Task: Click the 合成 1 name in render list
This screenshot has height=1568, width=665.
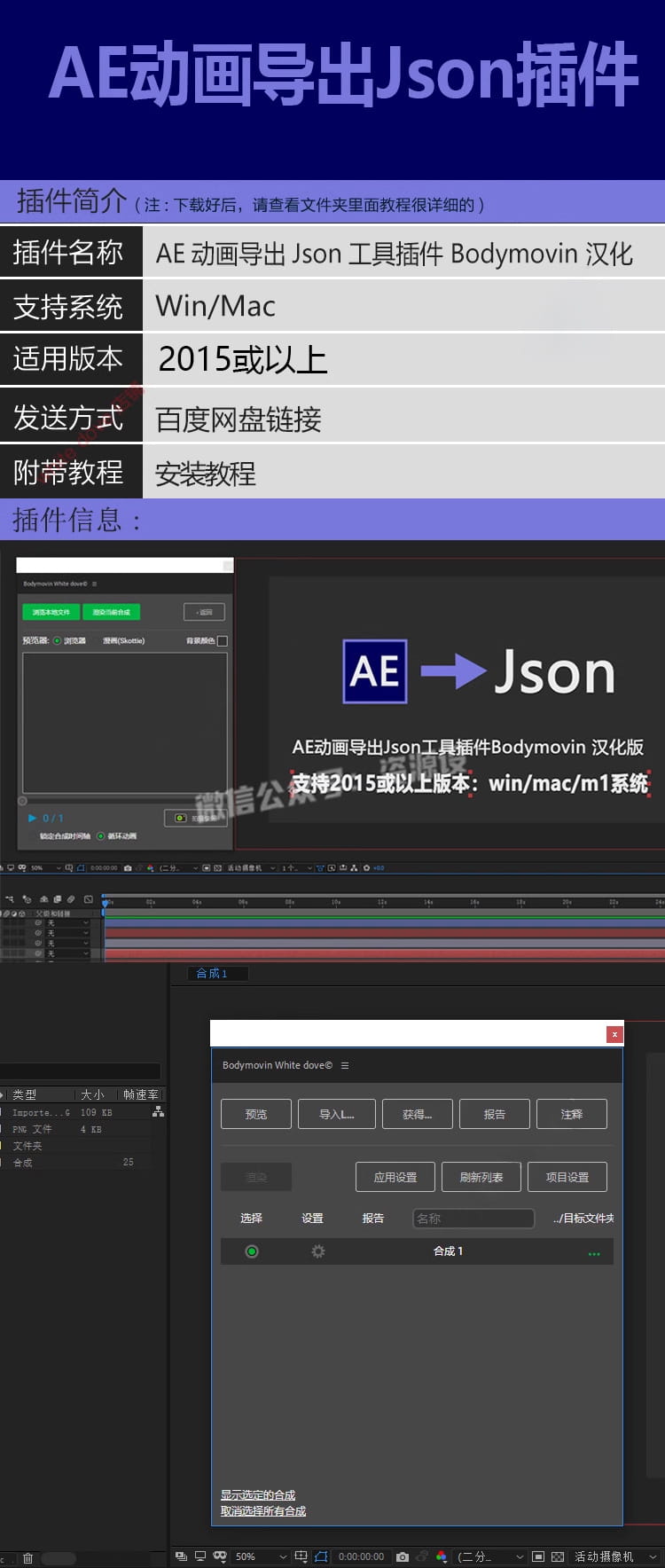Action: [x=448, y=1251]
